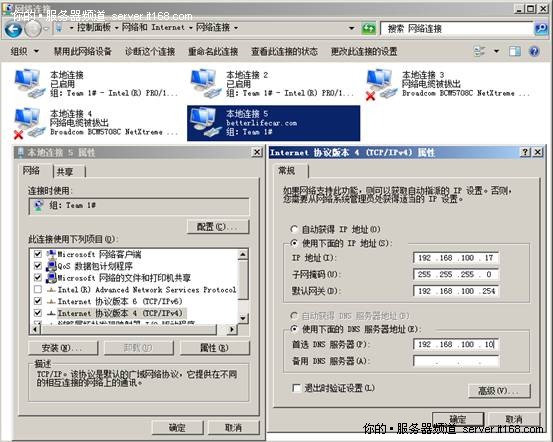Click the 首选 DNS 服务器 input field
This screenshot has height=442, width=553.
point(456,344)
